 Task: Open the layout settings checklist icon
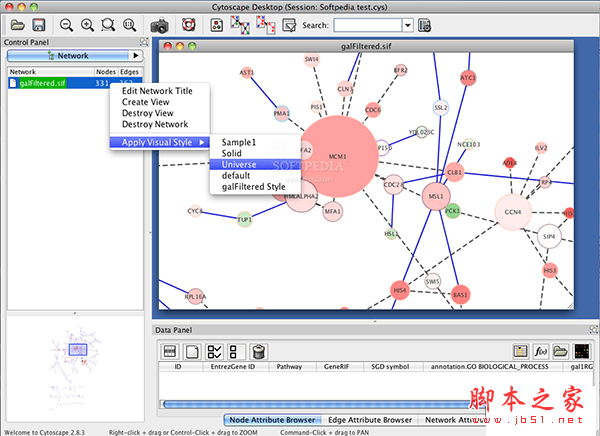[x=289, y=26]
